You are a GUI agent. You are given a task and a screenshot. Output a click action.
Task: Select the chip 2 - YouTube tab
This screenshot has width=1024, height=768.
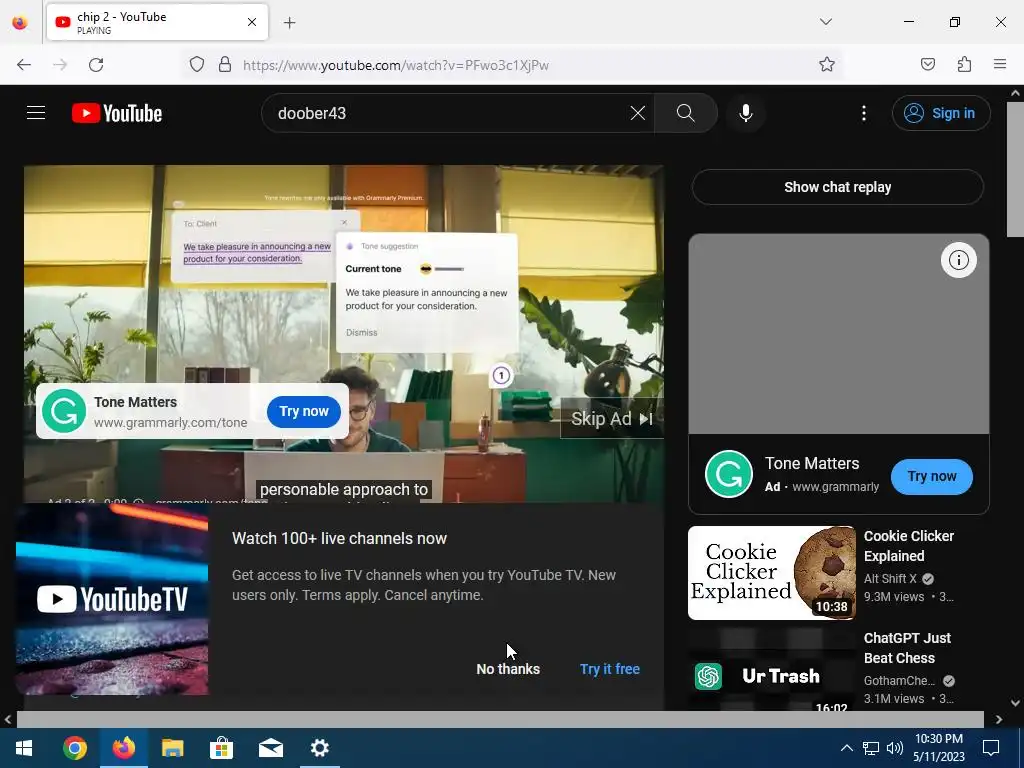tap(157, 22)
